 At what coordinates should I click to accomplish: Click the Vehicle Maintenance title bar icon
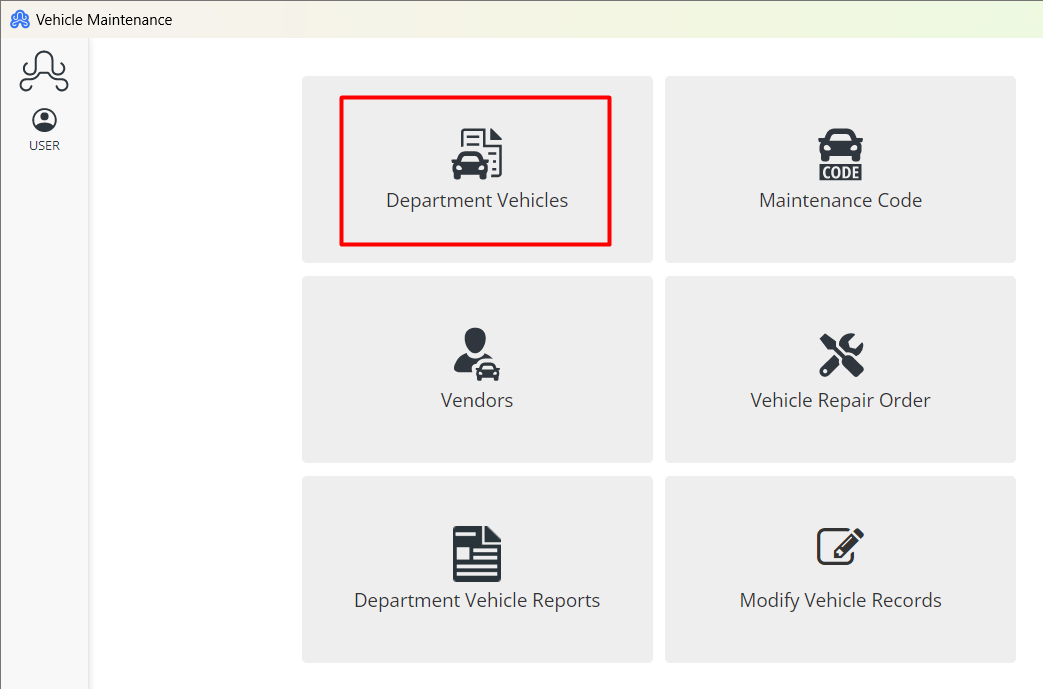19,19
